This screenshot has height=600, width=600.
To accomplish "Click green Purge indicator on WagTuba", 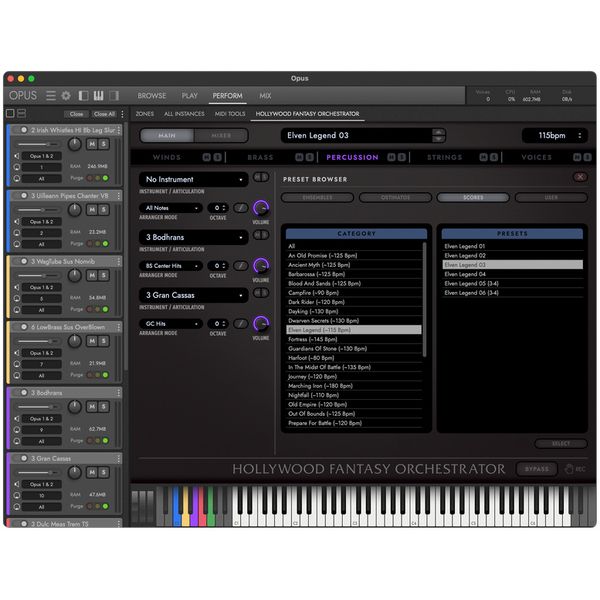I will pos(106,309).
